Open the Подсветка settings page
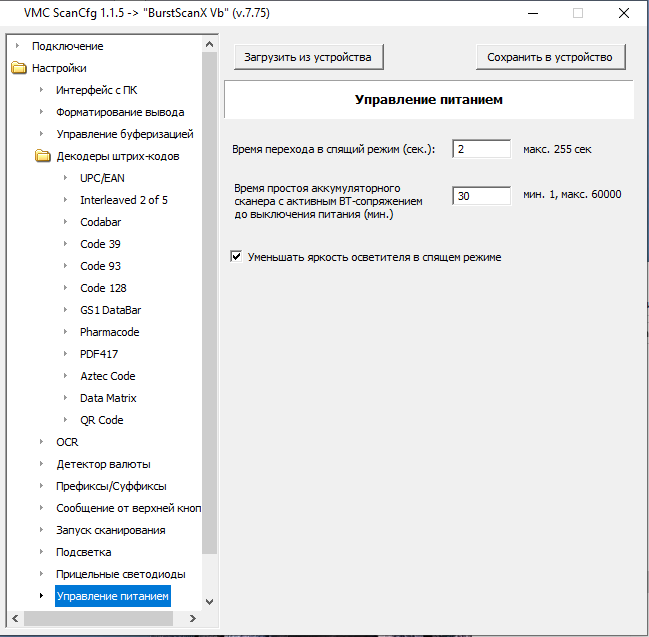The height and width of the screenshot is (637, 649). 83,552
